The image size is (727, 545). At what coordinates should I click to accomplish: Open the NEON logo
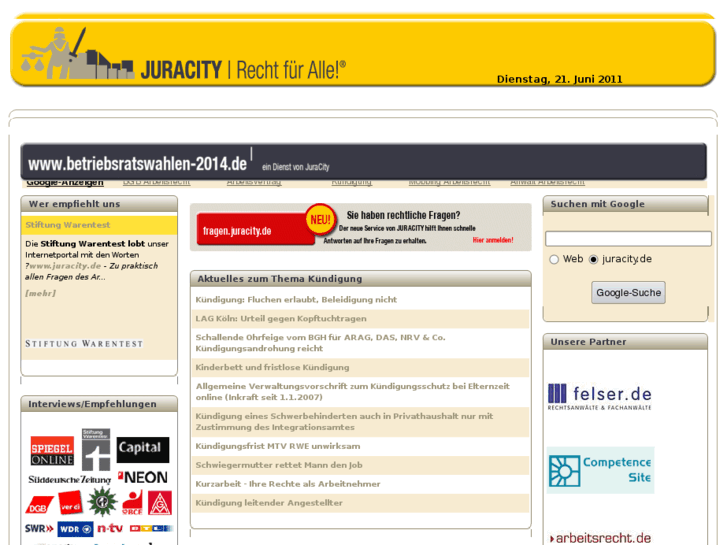point(143,477)
